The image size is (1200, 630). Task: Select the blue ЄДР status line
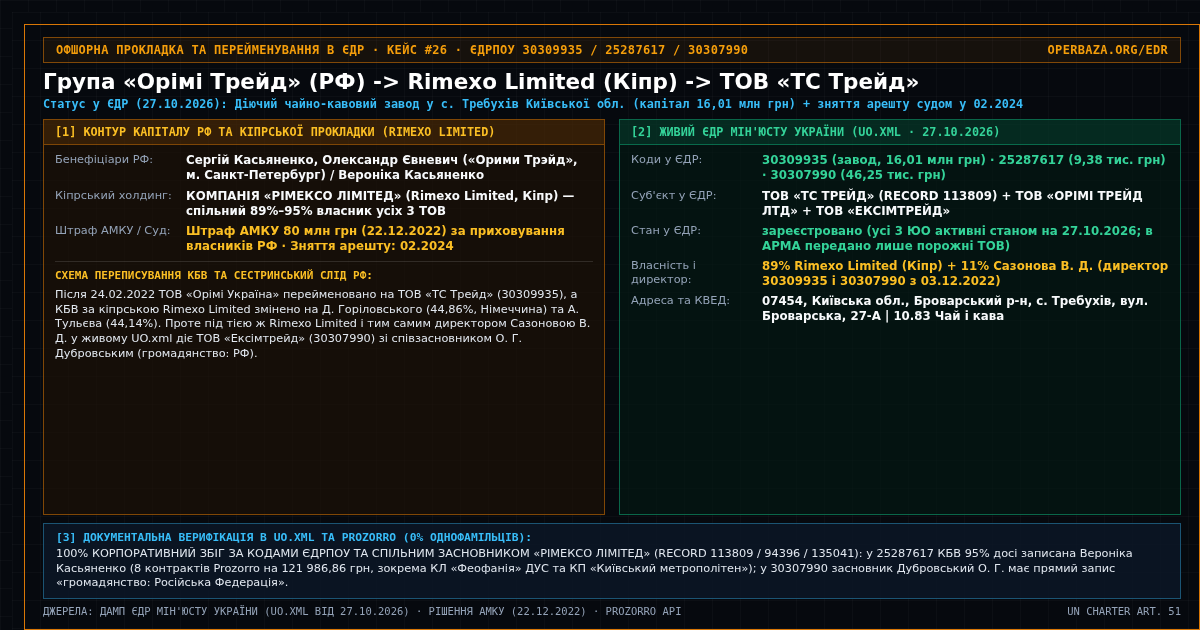[533, 104]
